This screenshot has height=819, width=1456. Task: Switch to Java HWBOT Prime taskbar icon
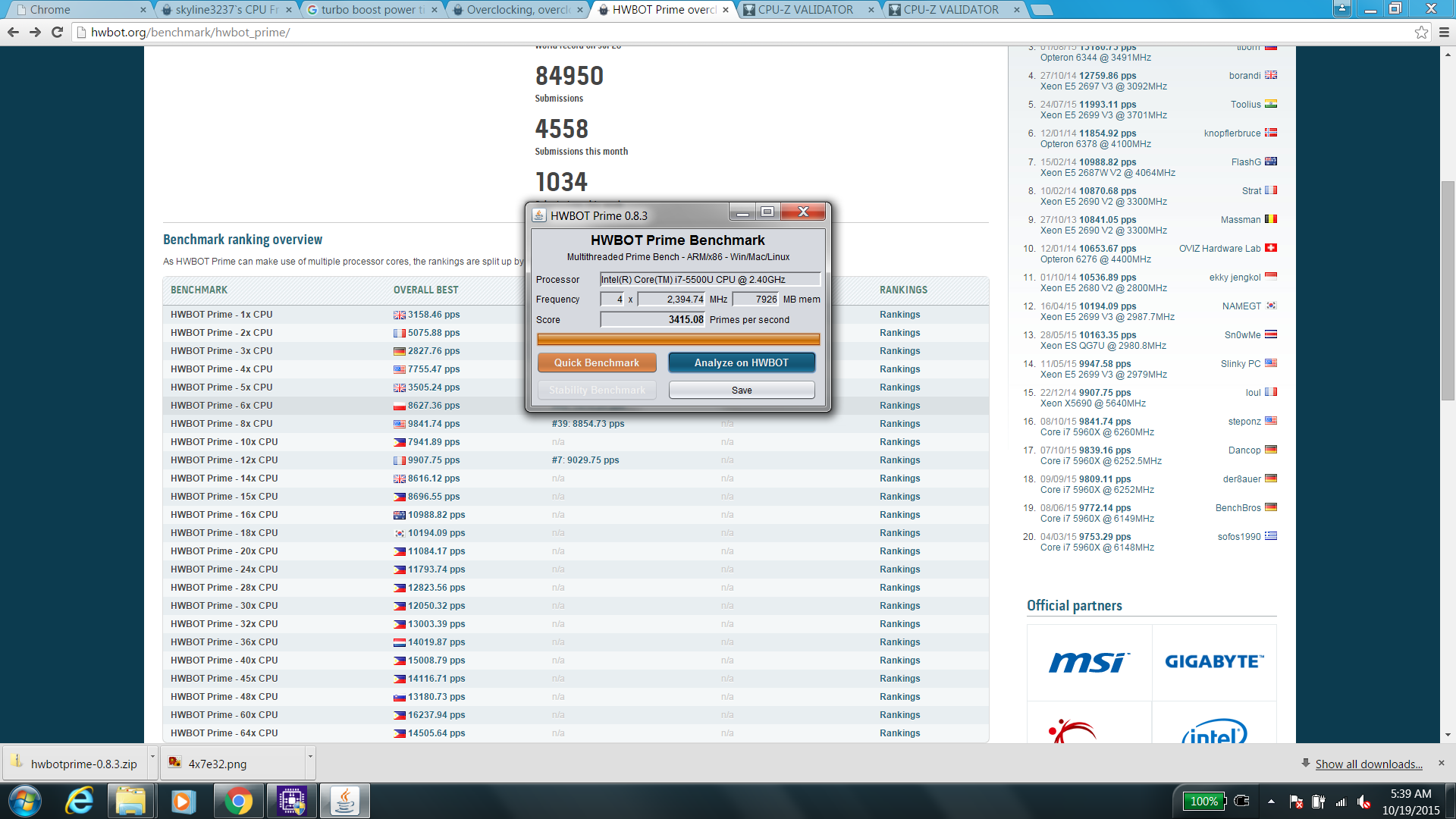pos(345,801)
